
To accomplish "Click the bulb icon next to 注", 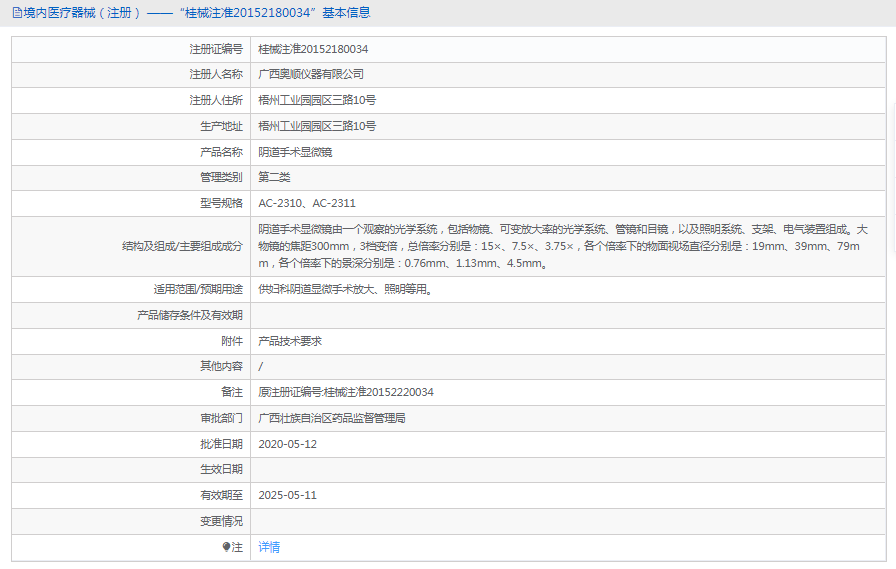I will (x=226, y=547).
